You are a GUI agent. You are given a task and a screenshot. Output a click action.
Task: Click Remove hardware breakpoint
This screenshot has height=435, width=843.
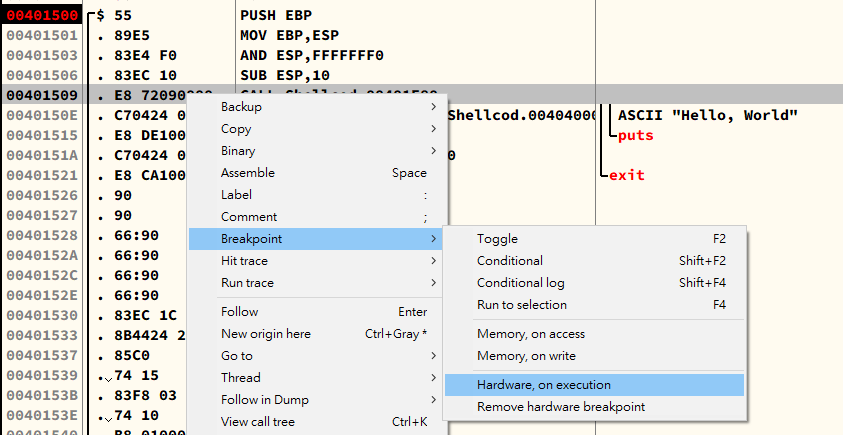tap(561, 407)
